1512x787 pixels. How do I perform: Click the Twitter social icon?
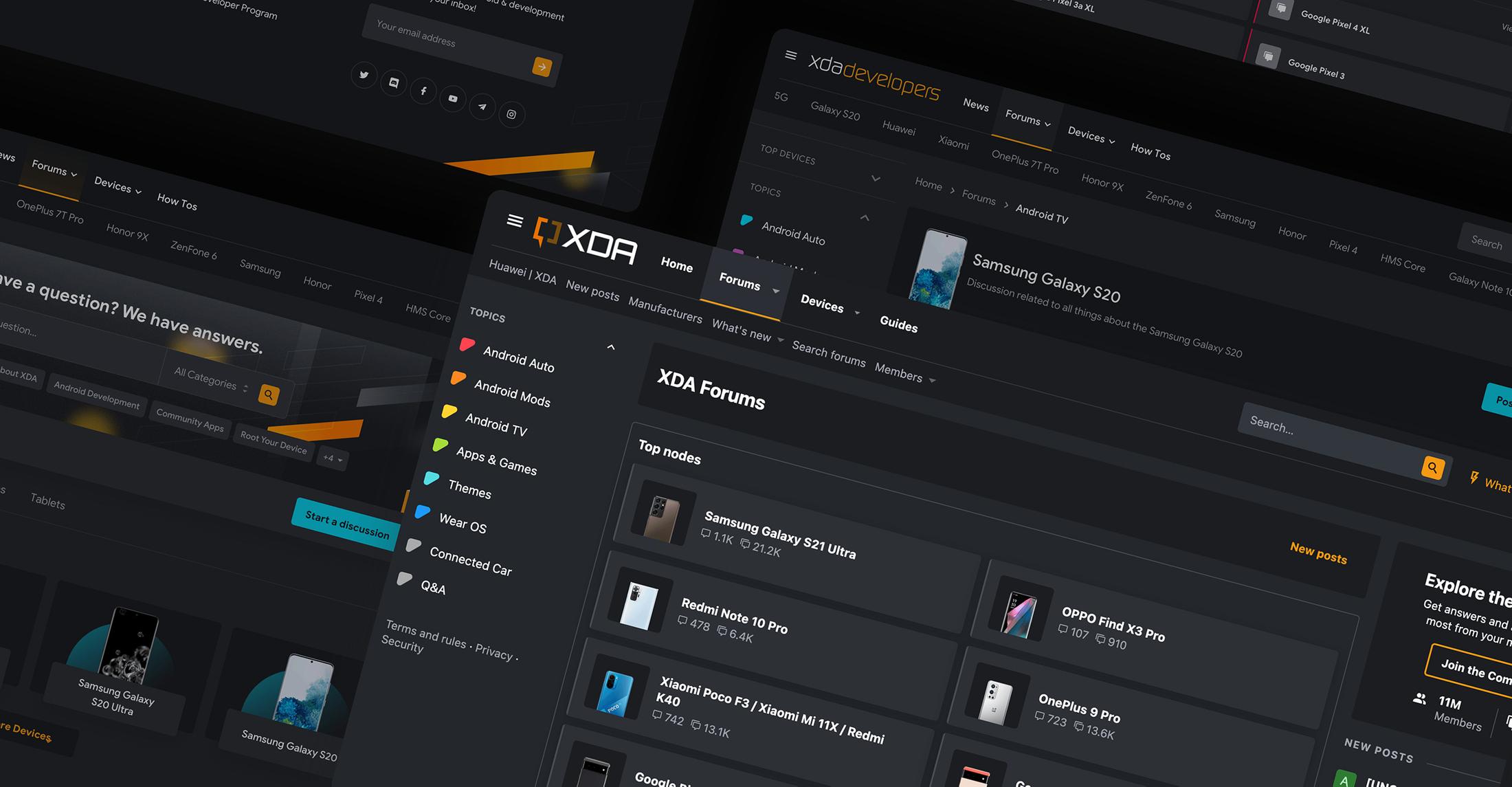[364, 74]
